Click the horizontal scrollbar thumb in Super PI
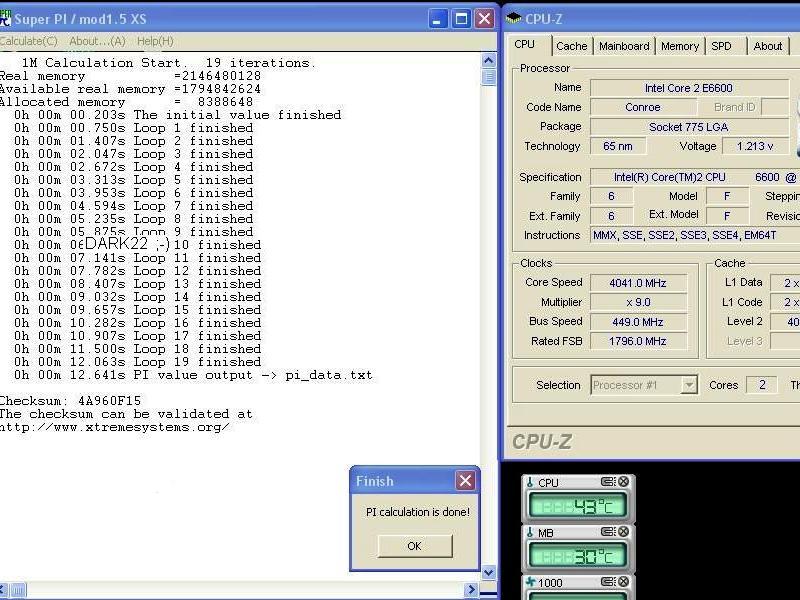This screenshot has height=600, width=800. coord(17,590)
